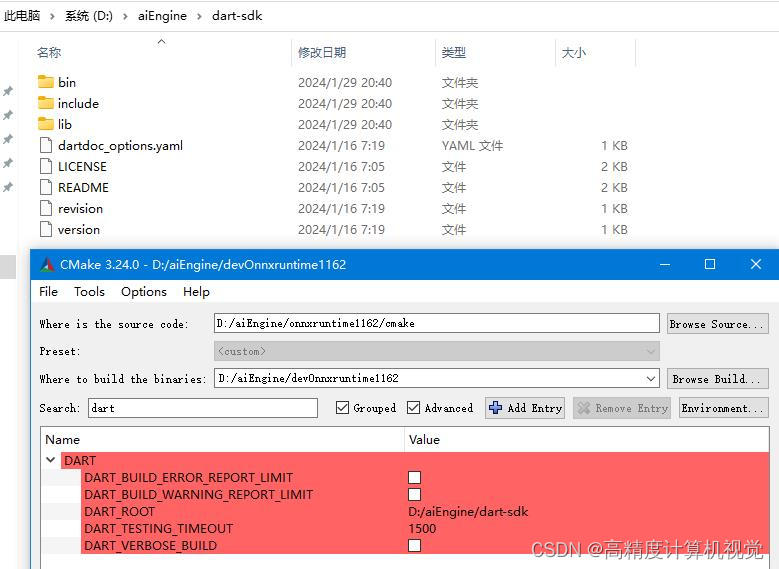Toggle the Grouped checkbox
Viewport: 779px width, 569px height.
[x=342, y=408]
